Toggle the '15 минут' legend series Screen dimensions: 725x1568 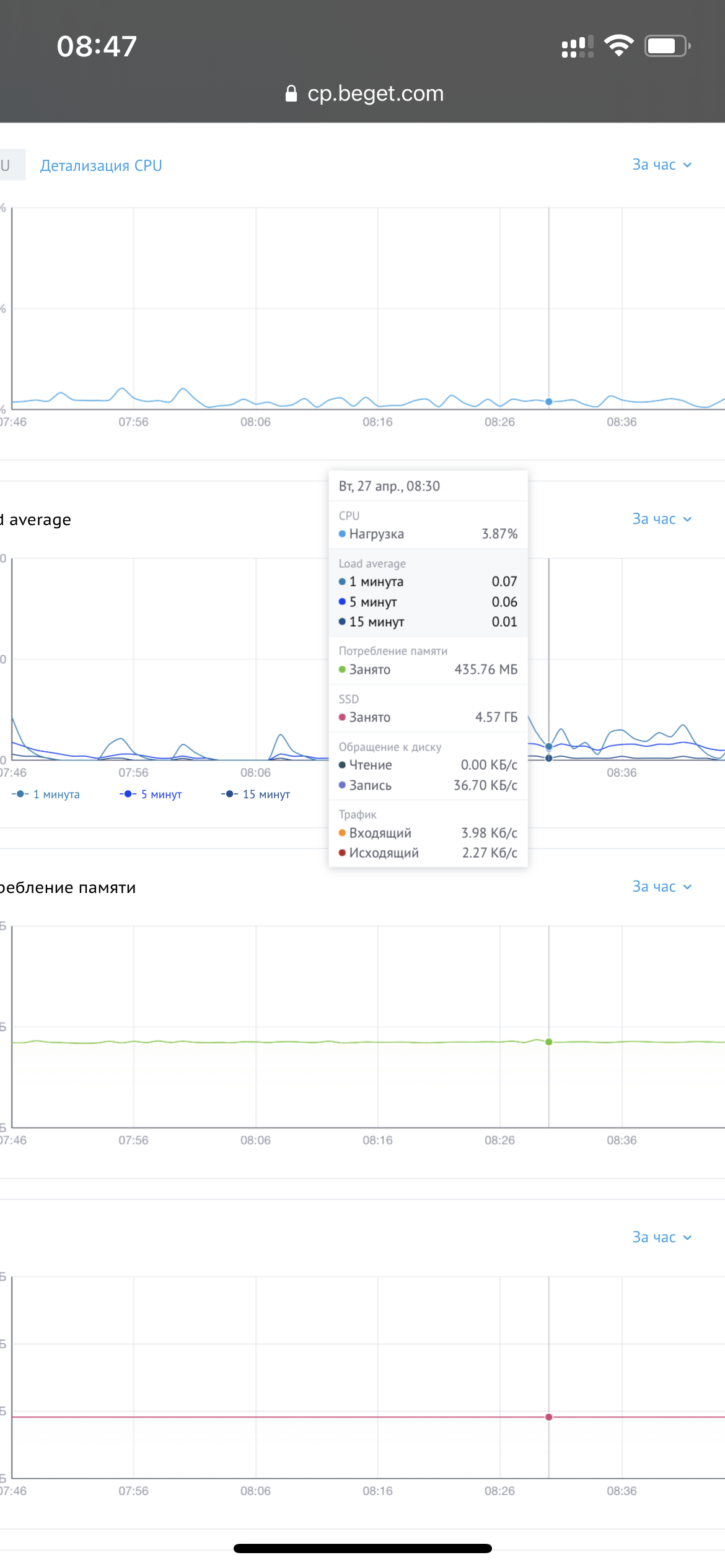click(255, 794)
